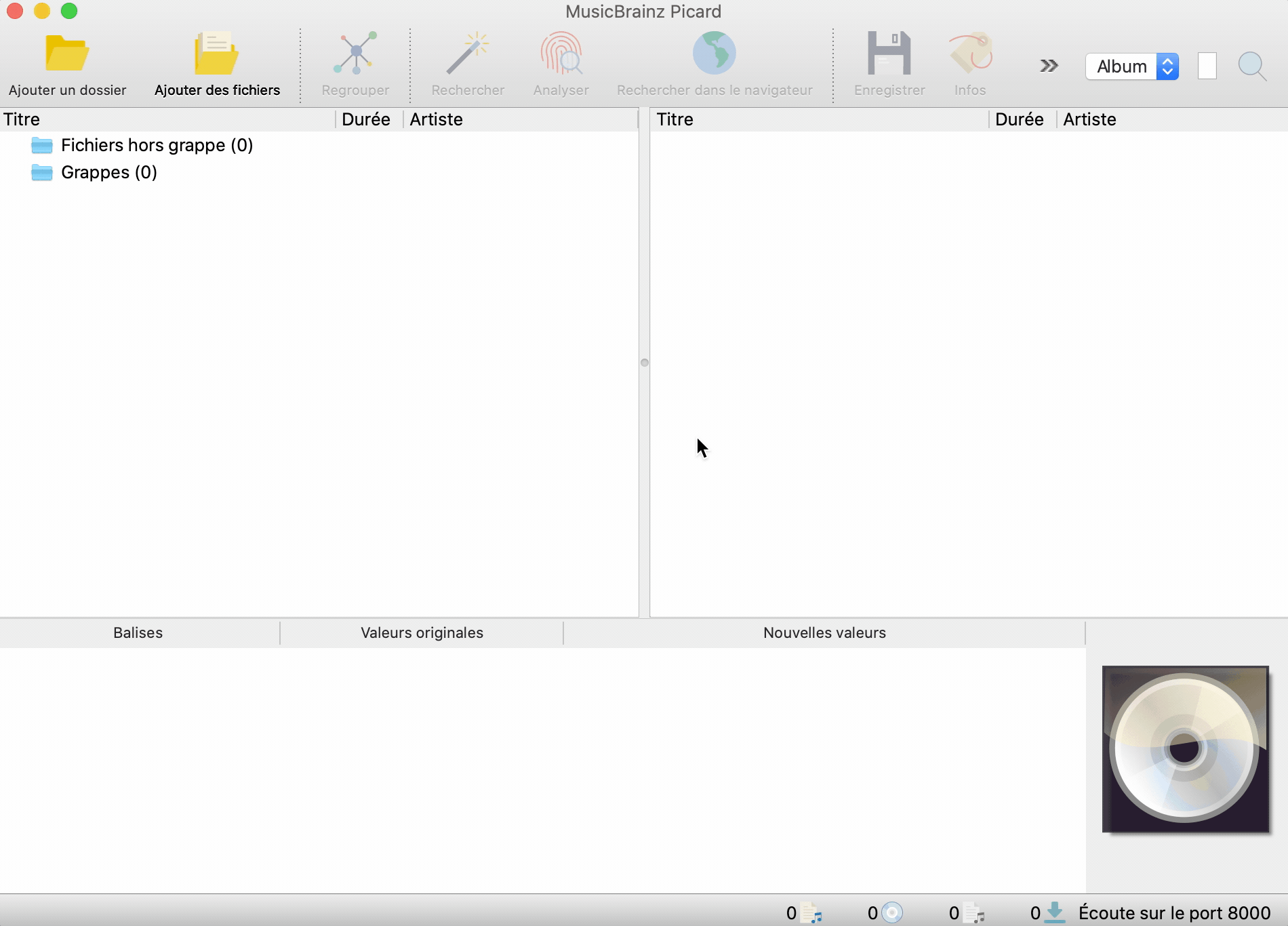Click the Valeurs originales column header
Image resolution: width=1288 pixels, height=926 pixels.
coord(422,632)
